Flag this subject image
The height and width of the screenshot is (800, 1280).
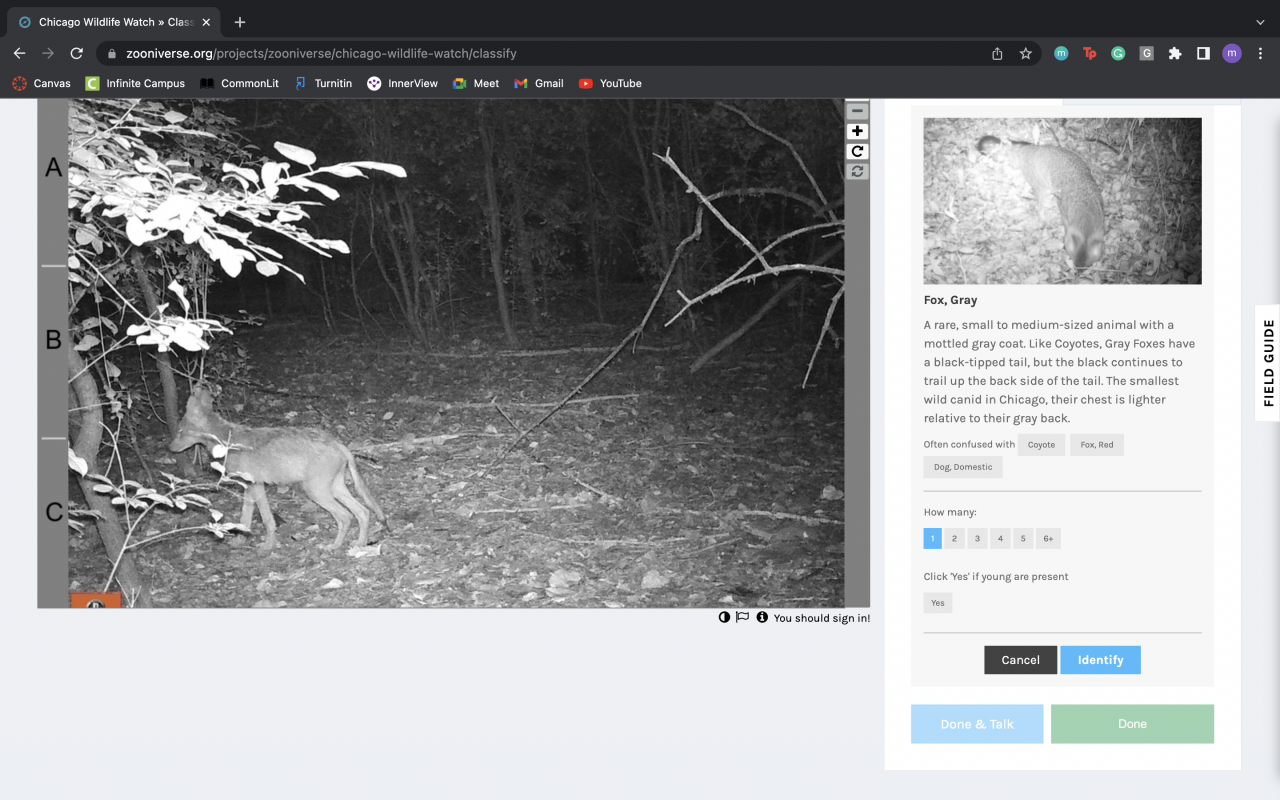click(x=742, y=617)
